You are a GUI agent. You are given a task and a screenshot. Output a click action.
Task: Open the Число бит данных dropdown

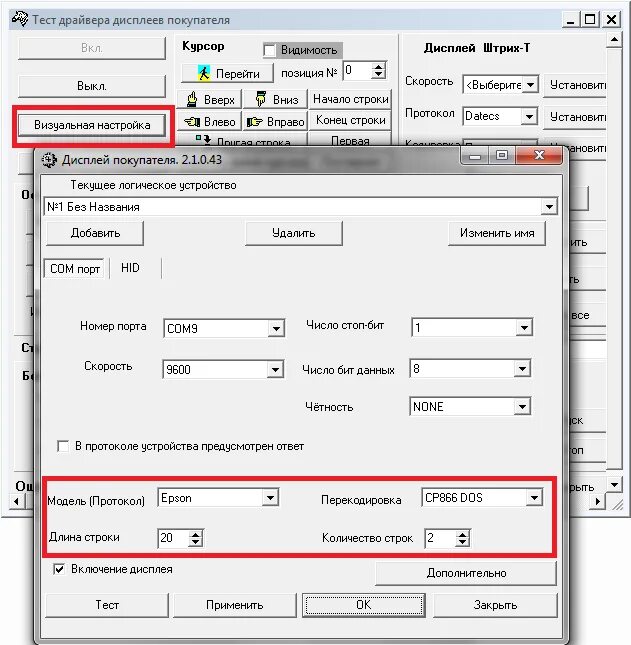pos(522,369)
